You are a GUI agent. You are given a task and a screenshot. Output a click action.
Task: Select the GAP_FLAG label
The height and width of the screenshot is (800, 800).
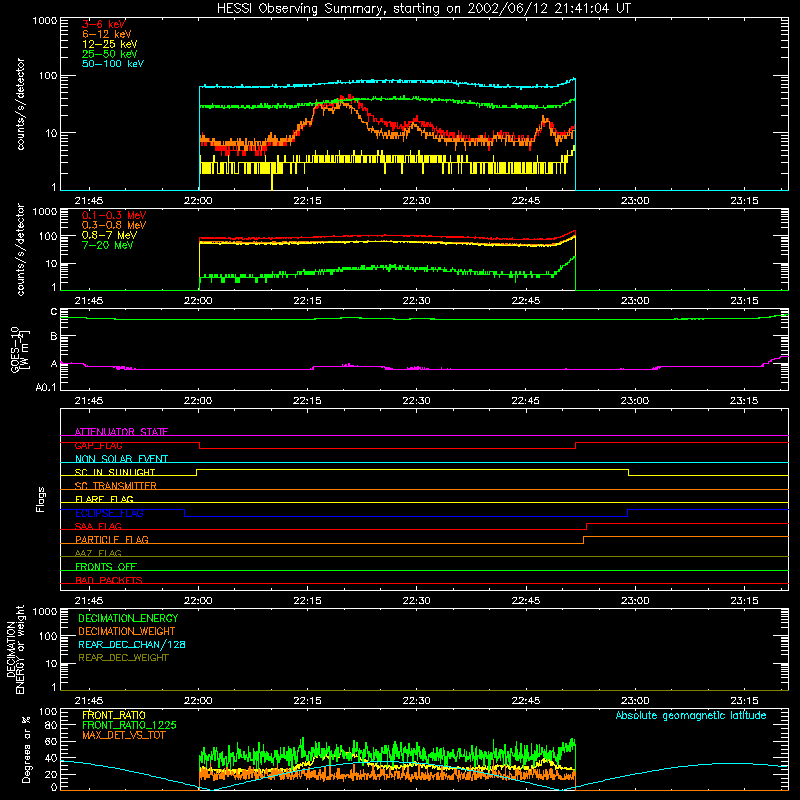(98, 445)
